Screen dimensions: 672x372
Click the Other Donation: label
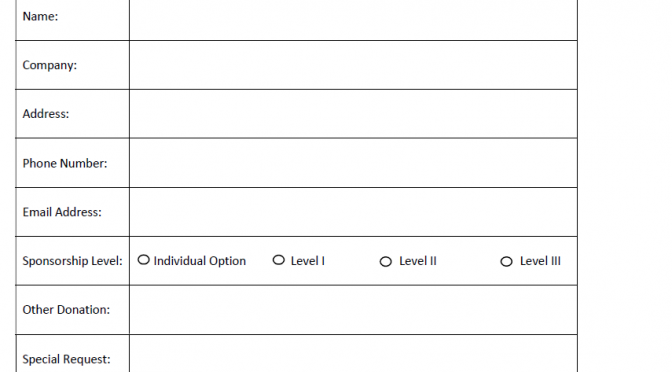coord(66,310)
